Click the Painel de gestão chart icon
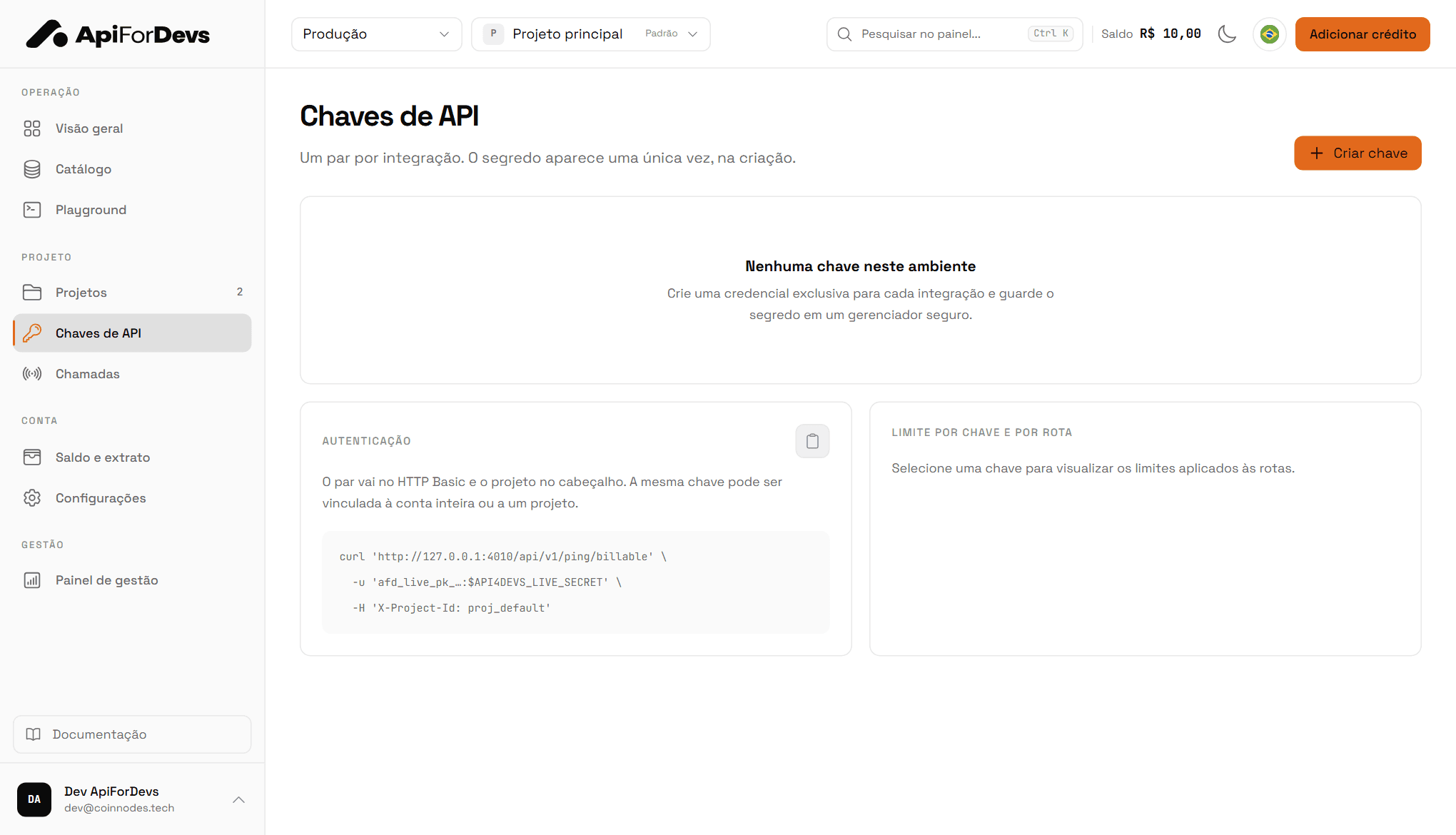Viewport: 1456px width, 835px height. click(32, 580)
